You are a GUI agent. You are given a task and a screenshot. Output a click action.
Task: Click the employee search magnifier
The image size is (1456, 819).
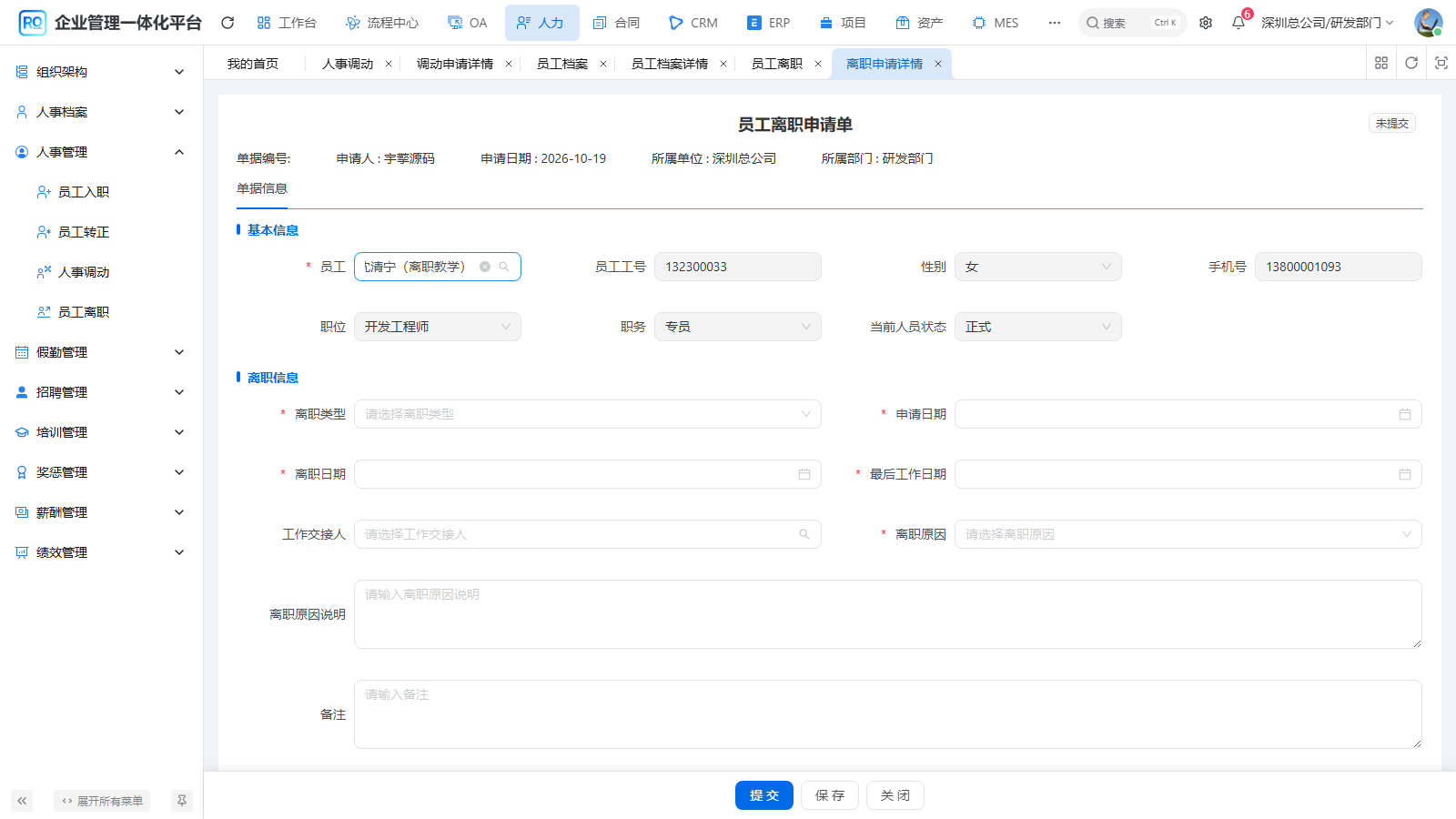504,267
